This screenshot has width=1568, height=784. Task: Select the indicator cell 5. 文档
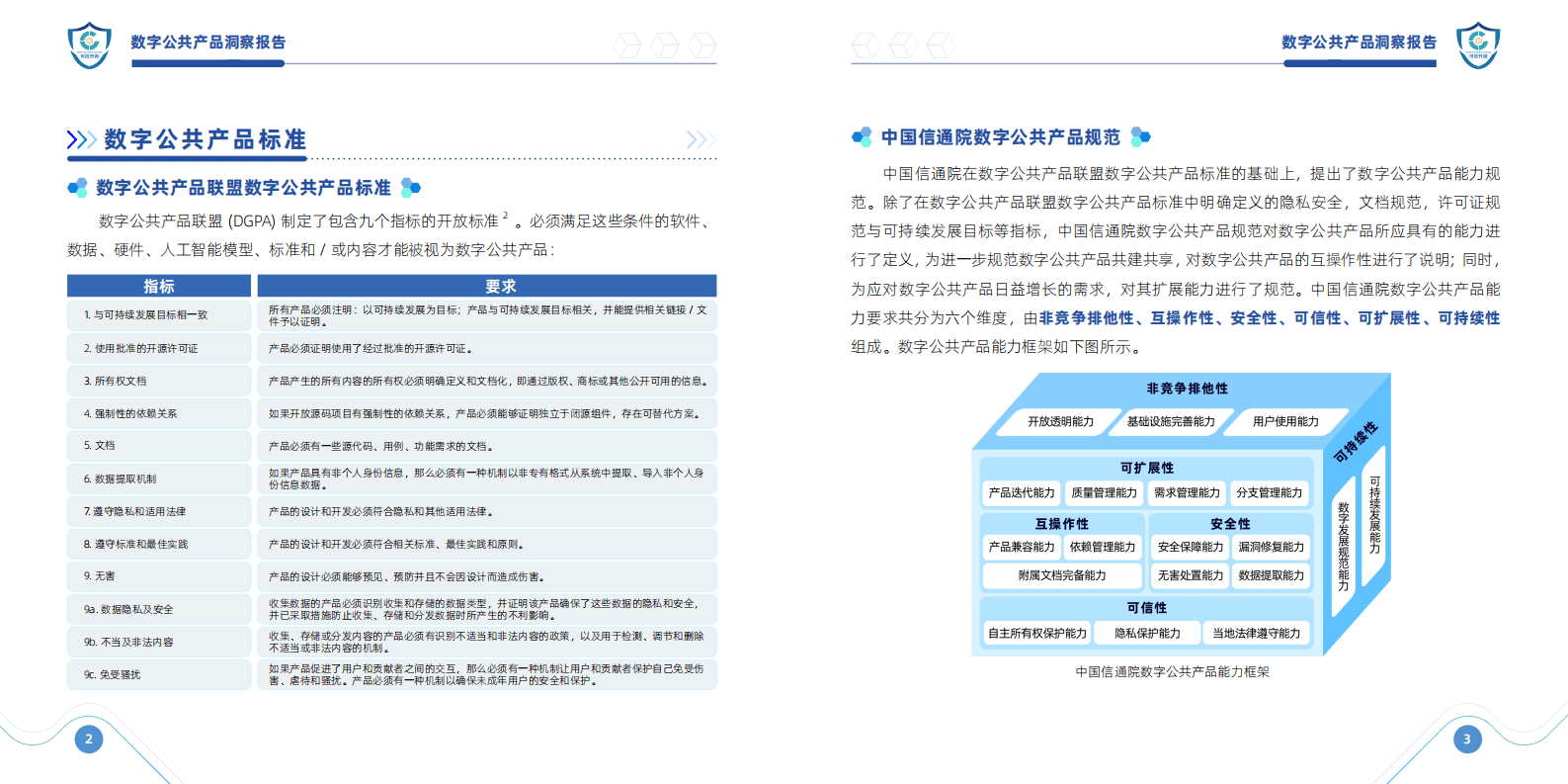coord(159,446)
